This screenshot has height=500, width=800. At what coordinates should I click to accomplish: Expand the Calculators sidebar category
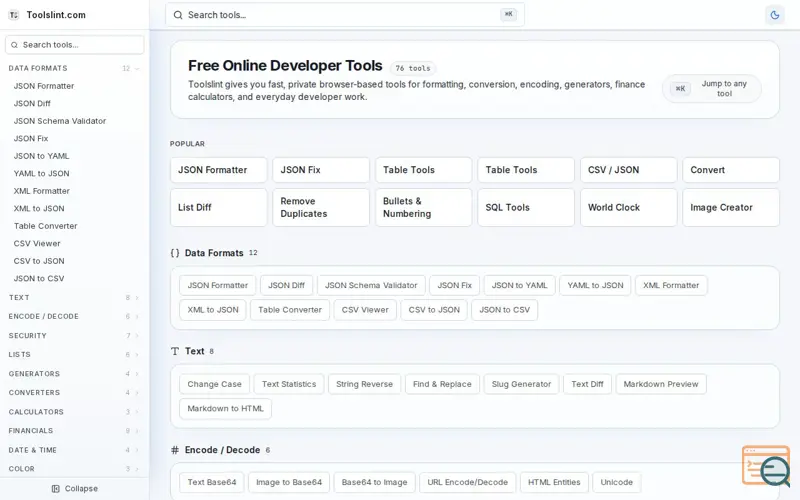pos(74,412)
